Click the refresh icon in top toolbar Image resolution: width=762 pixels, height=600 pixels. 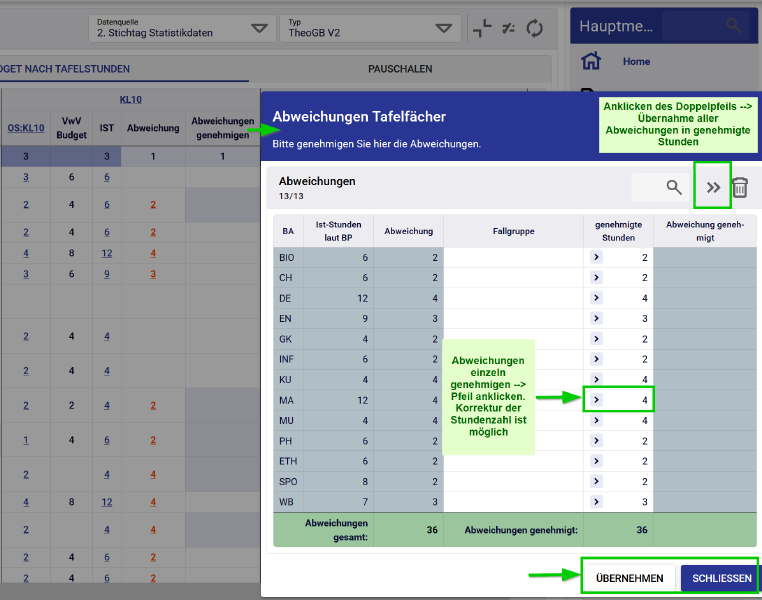(x=535, y=28)
